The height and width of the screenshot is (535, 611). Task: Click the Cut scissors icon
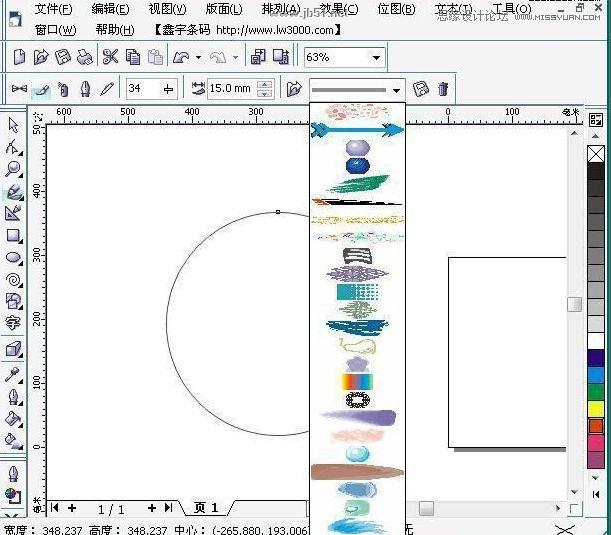point(110,57)
